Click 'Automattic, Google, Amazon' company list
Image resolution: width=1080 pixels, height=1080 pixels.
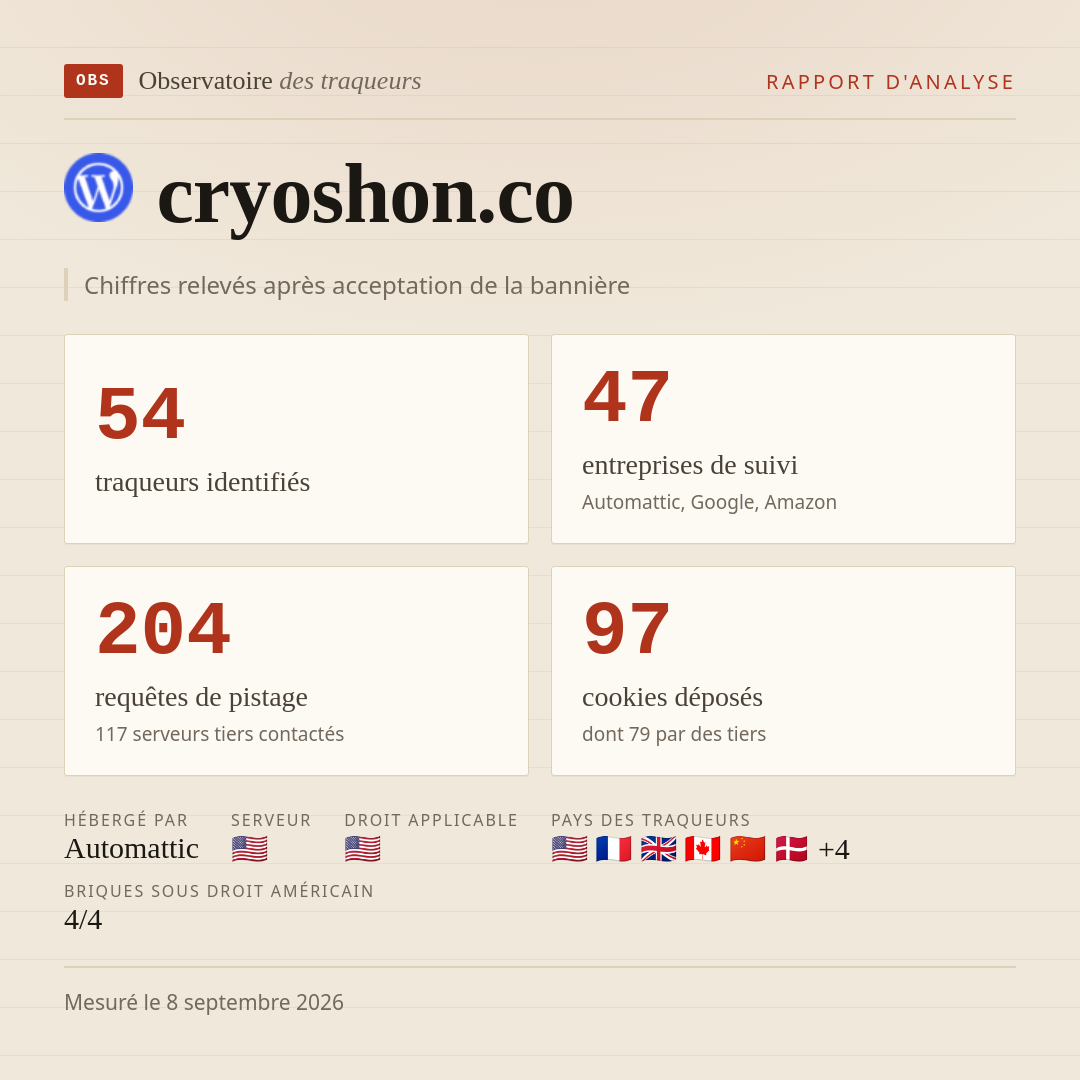709,502
